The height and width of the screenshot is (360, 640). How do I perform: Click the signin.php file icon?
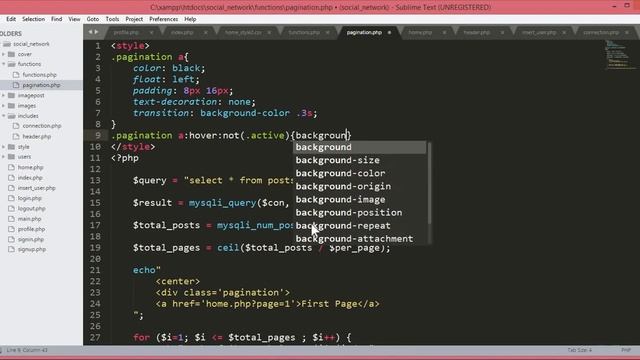pyautogui.click(x=11, y=239)
